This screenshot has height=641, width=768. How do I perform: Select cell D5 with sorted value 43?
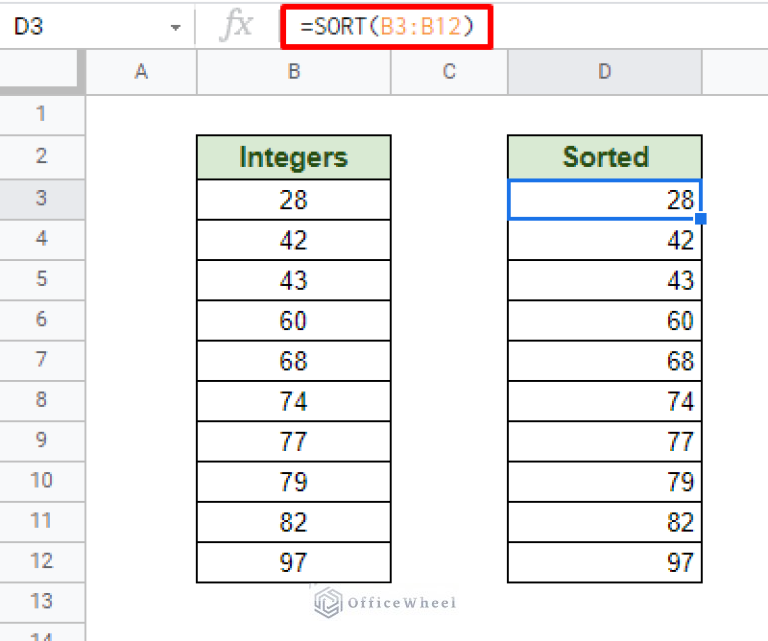(605, 280)
